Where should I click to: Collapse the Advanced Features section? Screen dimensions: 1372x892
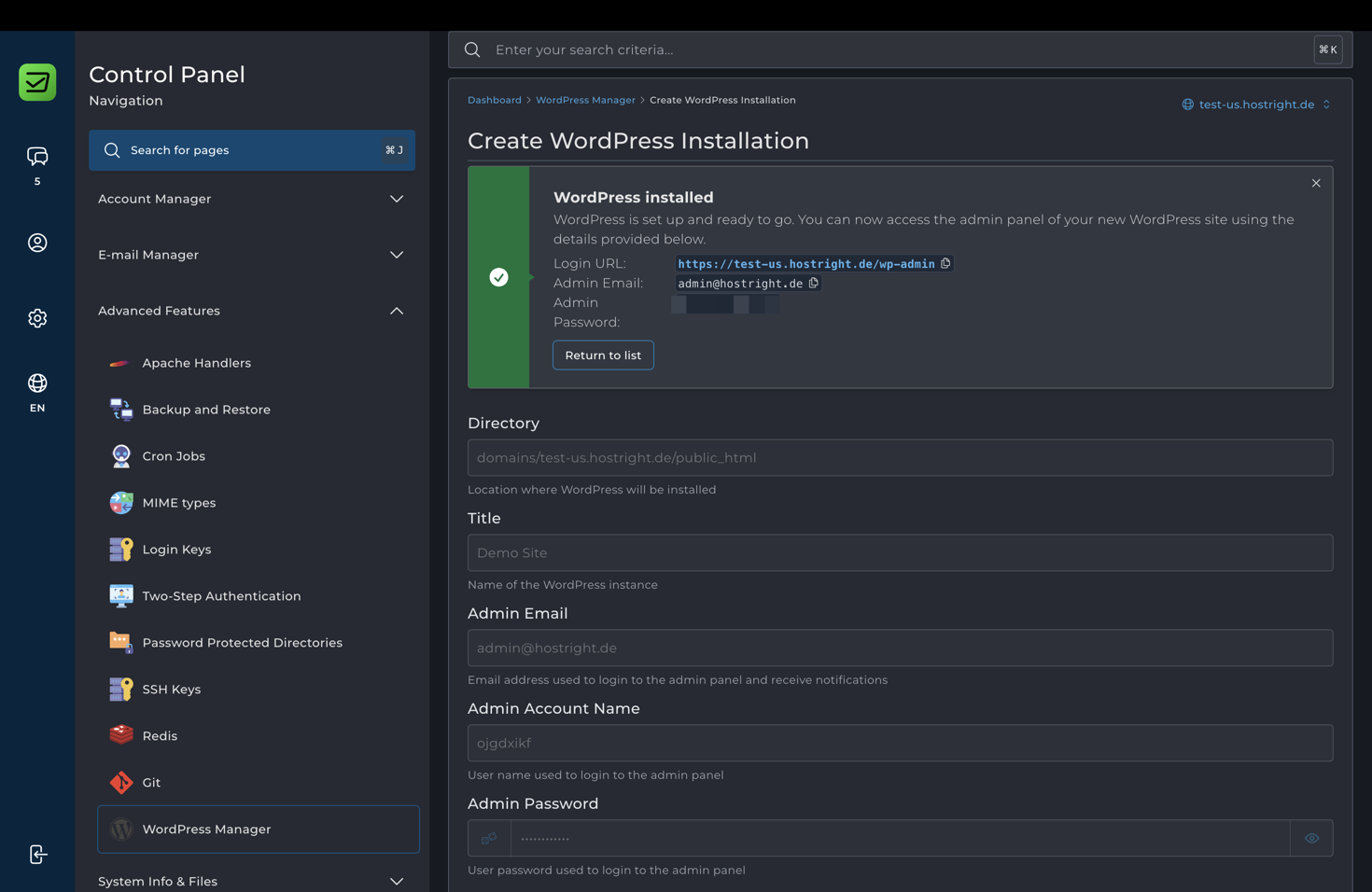252,311
